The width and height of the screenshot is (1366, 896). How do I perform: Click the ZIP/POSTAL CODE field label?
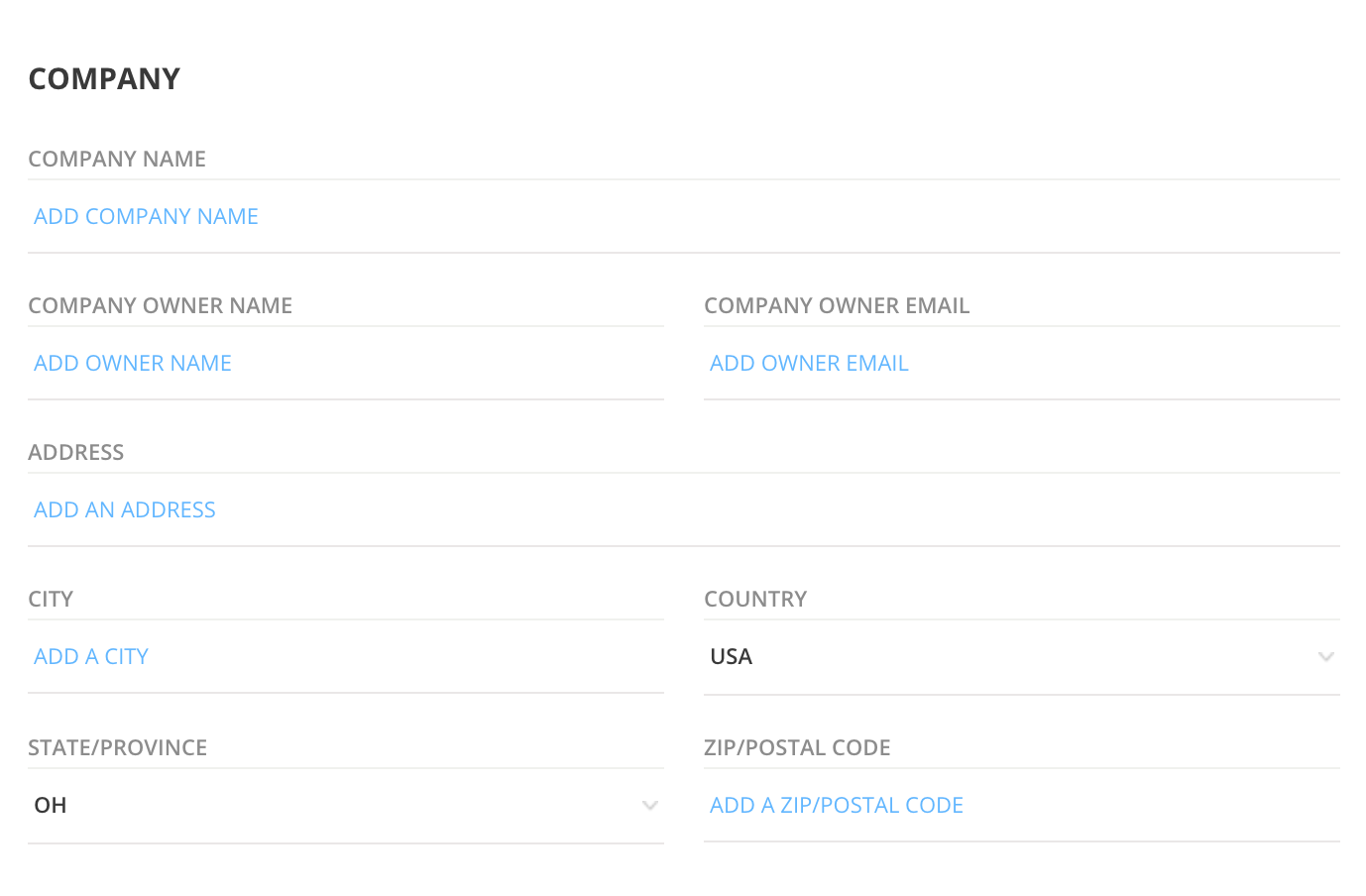[797, 747]
